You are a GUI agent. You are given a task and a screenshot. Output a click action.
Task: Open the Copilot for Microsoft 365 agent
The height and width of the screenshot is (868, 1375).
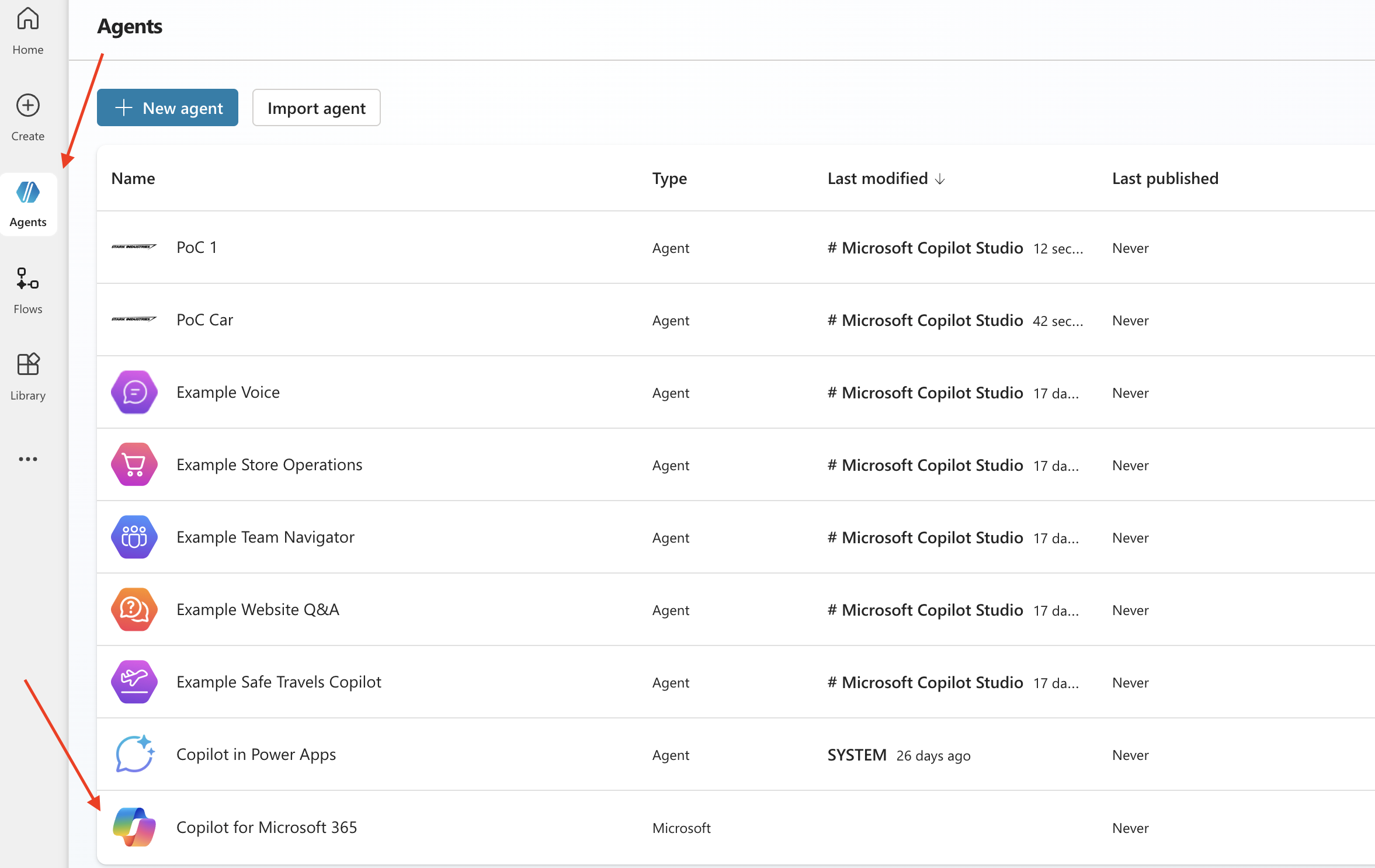(266, 827)
